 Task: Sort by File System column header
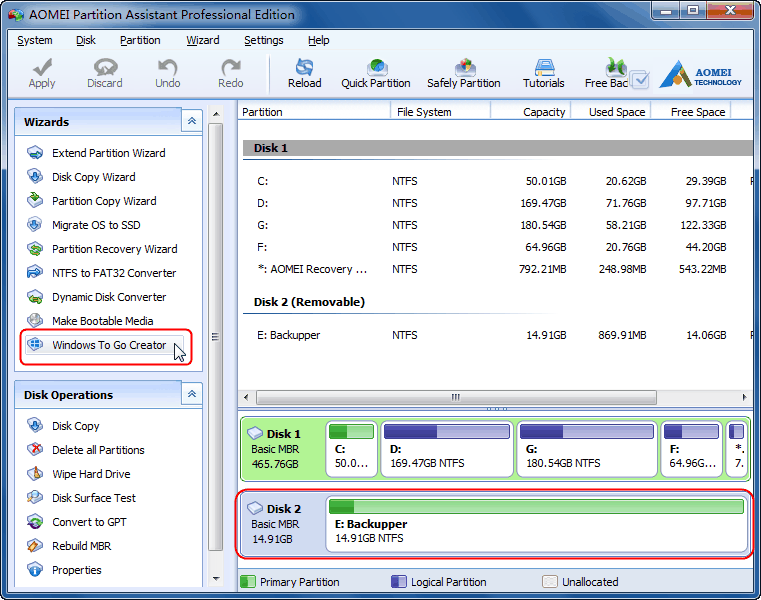(441, 112)
